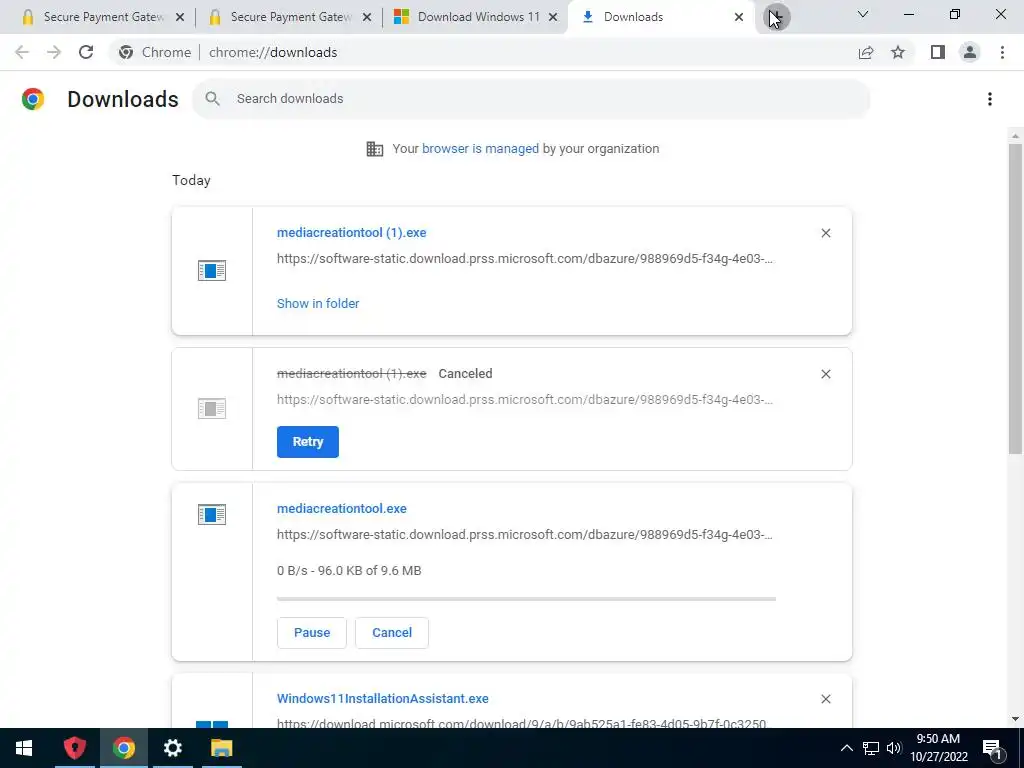1024x768 pixels.
Task: Close the Download Windows 11 tab
Action: (x=553, y=17)
